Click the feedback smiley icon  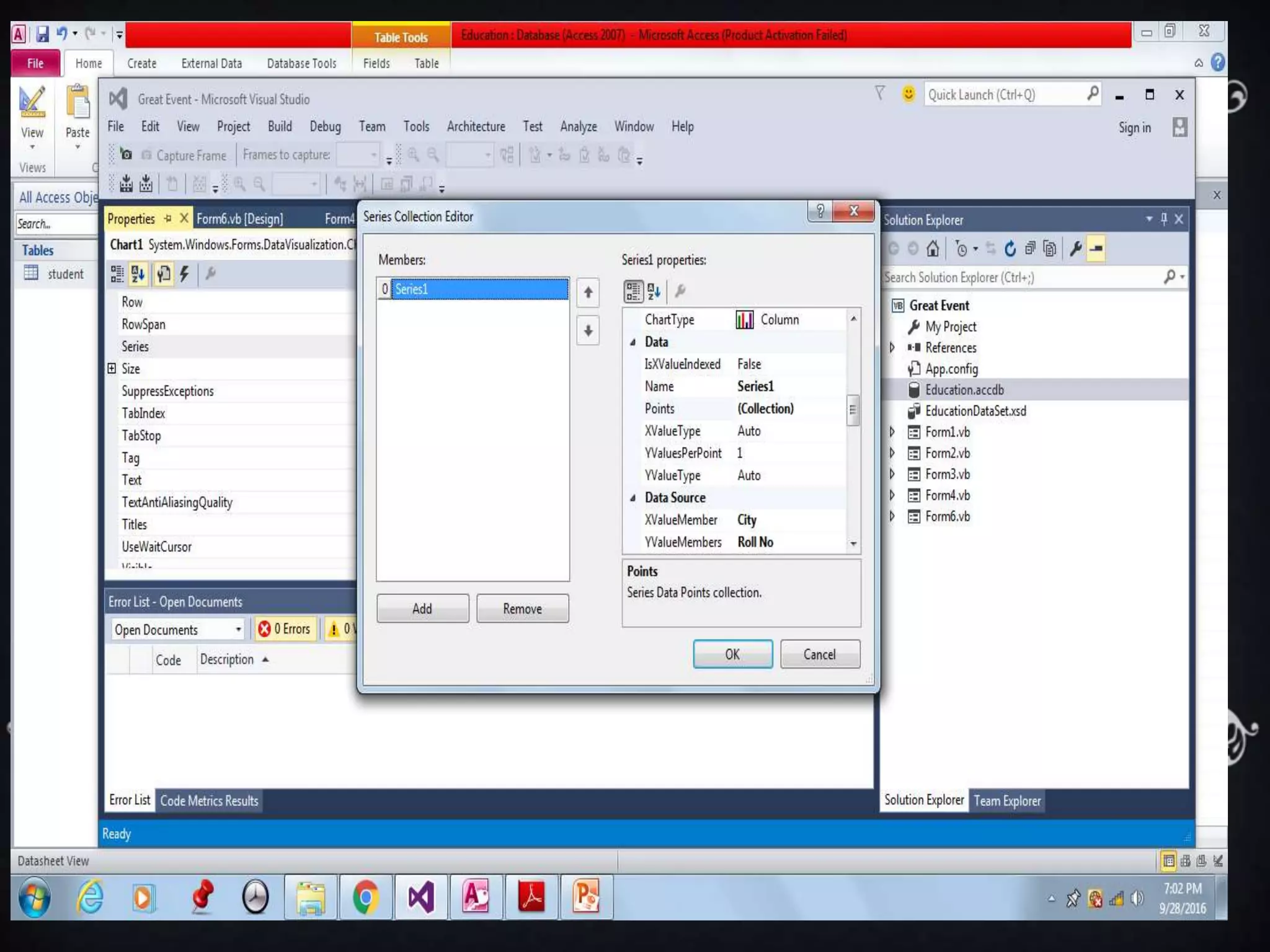[x=908, y=94]
